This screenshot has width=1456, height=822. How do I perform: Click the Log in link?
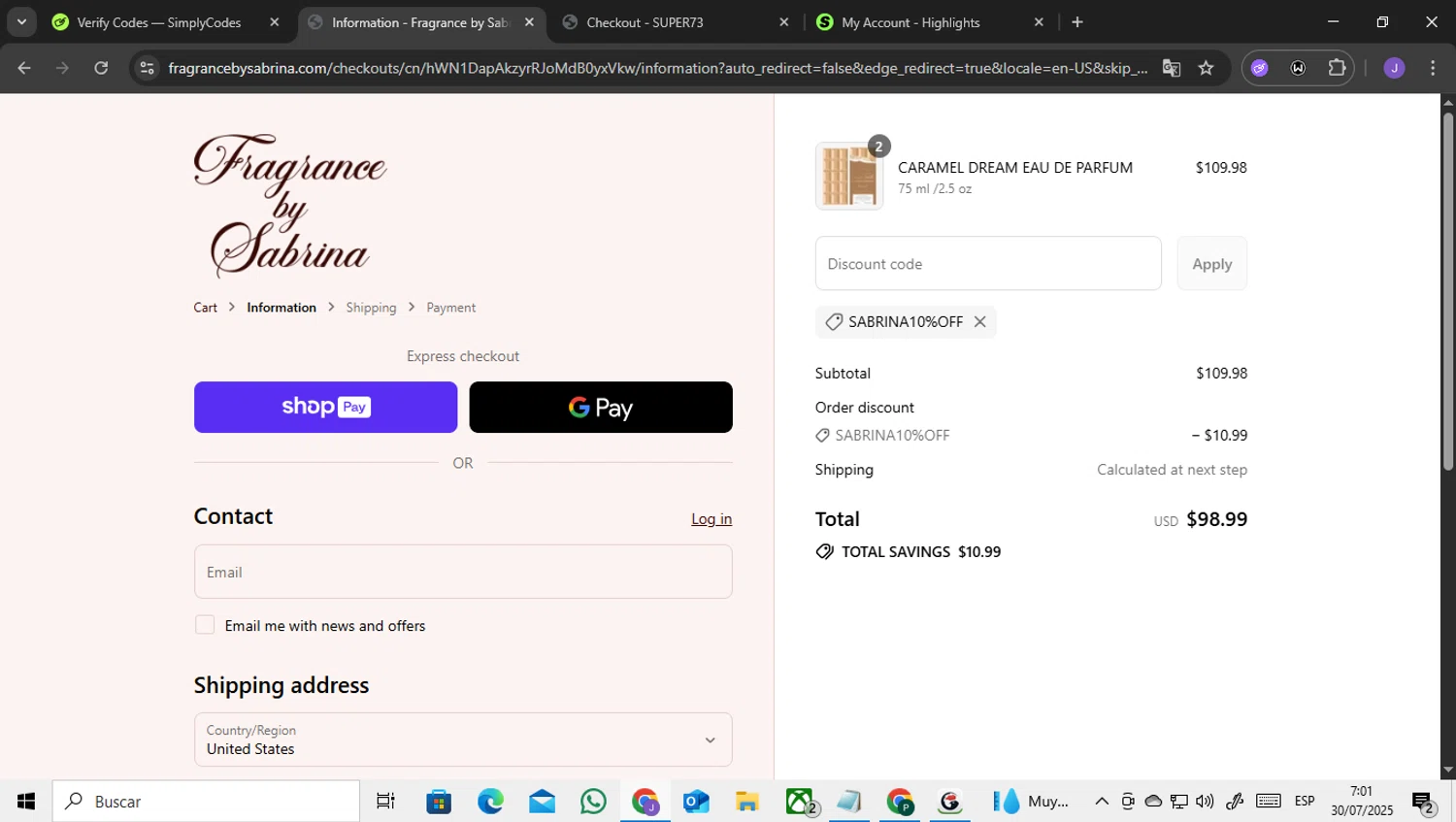coord(711,519)
